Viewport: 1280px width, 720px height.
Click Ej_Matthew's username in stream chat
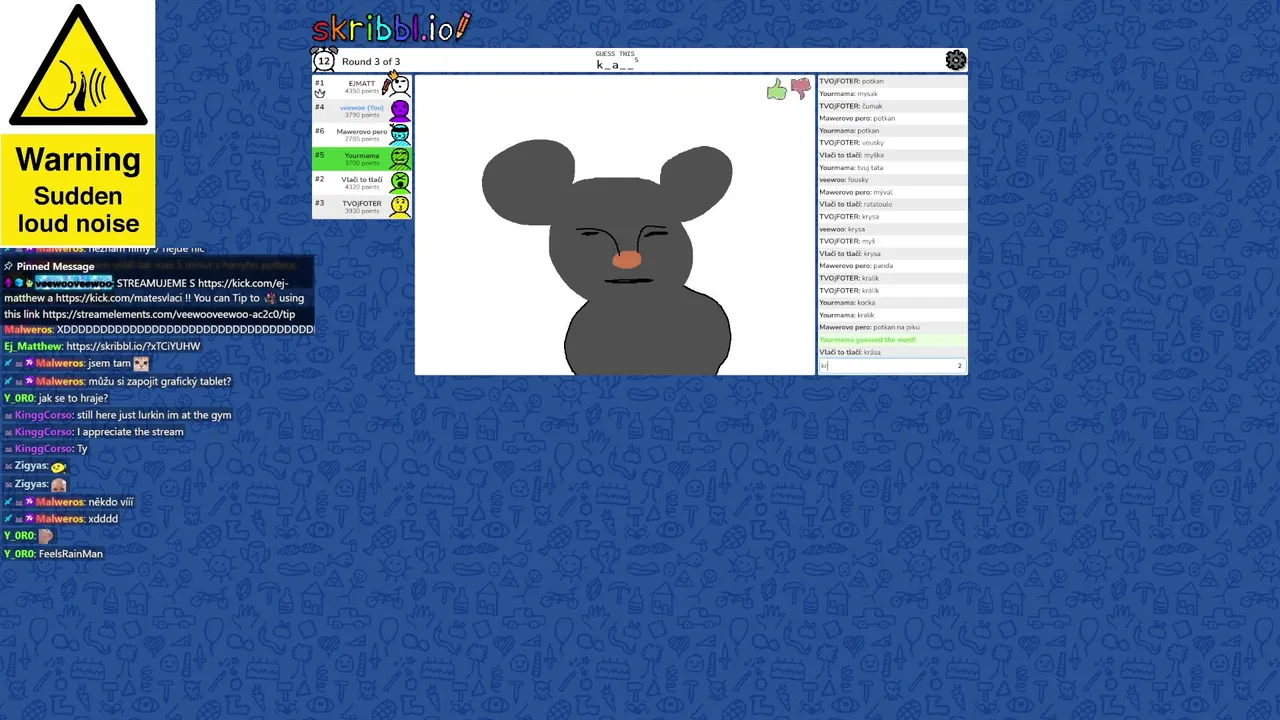(32, 346)
